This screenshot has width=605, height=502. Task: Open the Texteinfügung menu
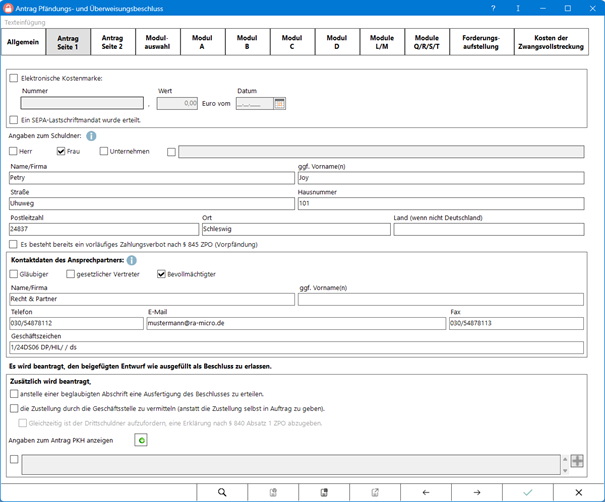click(25, 21)
